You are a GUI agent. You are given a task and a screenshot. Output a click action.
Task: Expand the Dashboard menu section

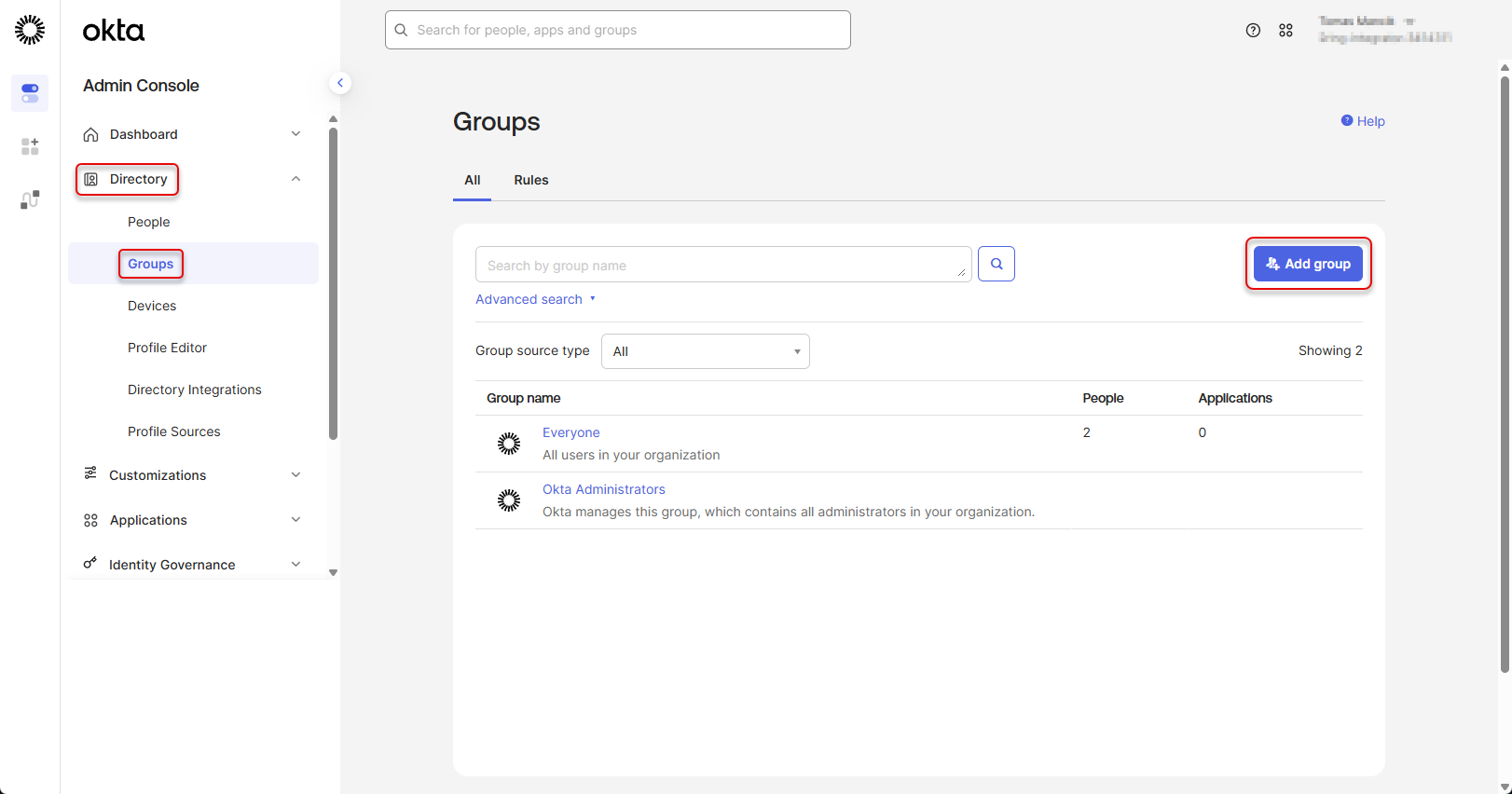click(x=296, y=134)
